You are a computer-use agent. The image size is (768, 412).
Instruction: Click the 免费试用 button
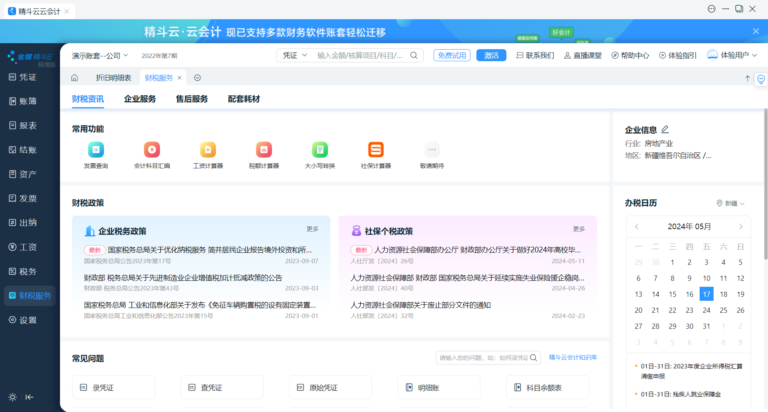click(452, 55)
